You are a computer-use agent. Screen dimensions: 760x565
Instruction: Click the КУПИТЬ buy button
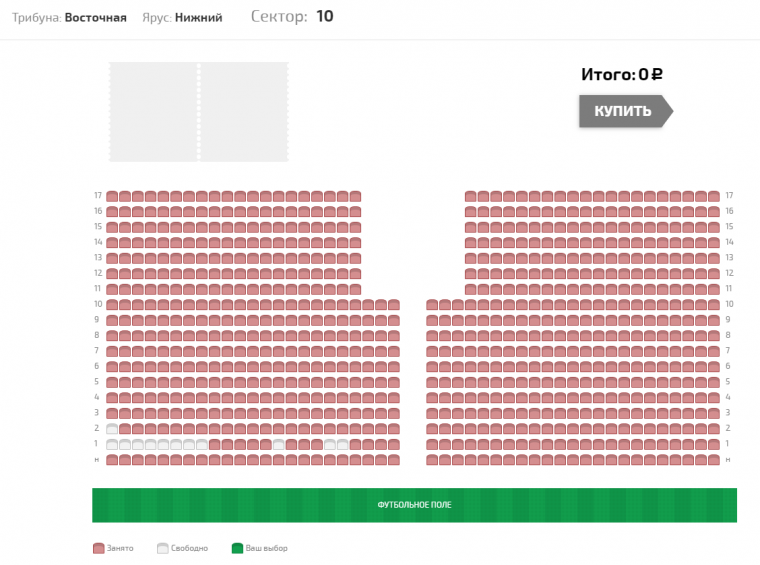pos(626,111)
